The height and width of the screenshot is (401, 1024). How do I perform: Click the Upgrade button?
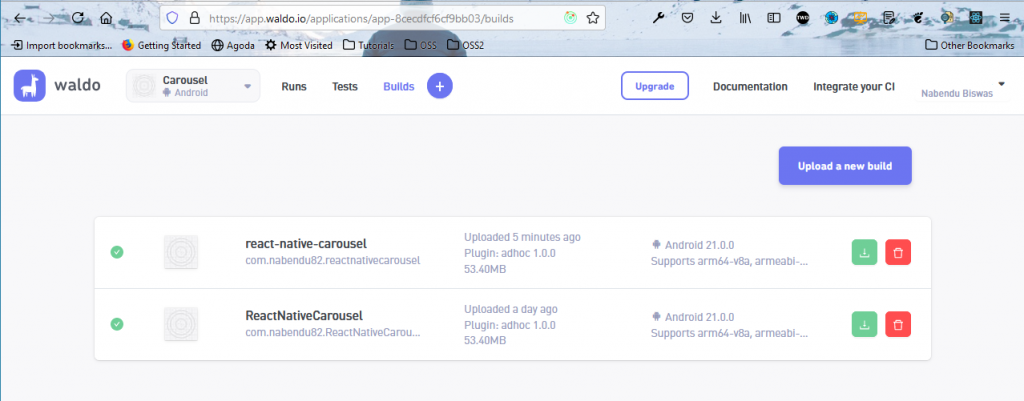pyautogui.click(x=655, y=87)
